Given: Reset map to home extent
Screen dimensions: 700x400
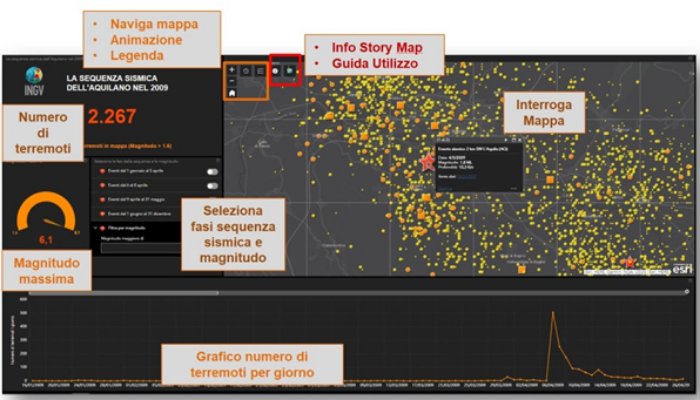Looking at the screenshot, I should (233, 93).
